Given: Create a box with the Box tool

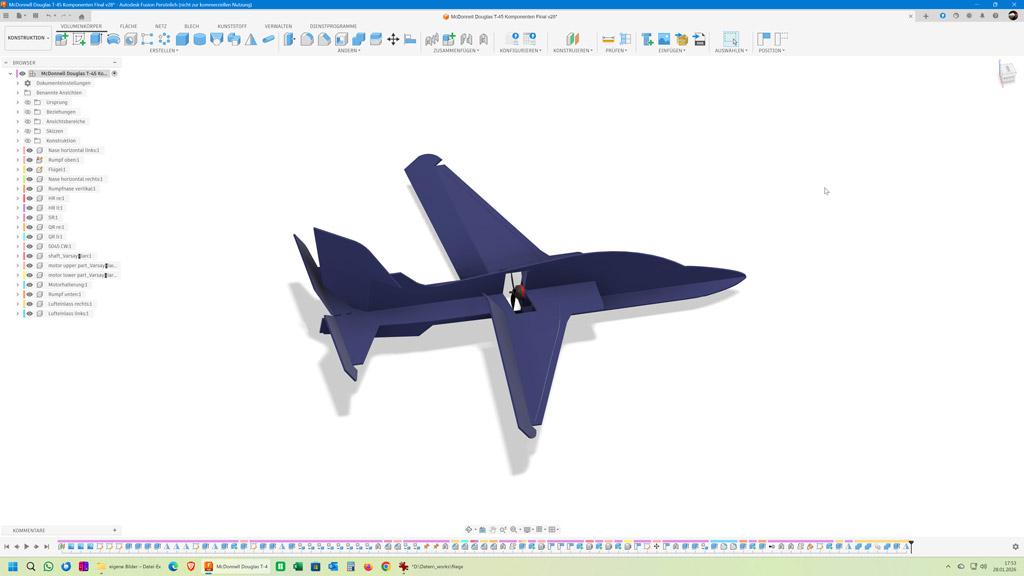Looking at the screenshot, I should click(182, 39).
